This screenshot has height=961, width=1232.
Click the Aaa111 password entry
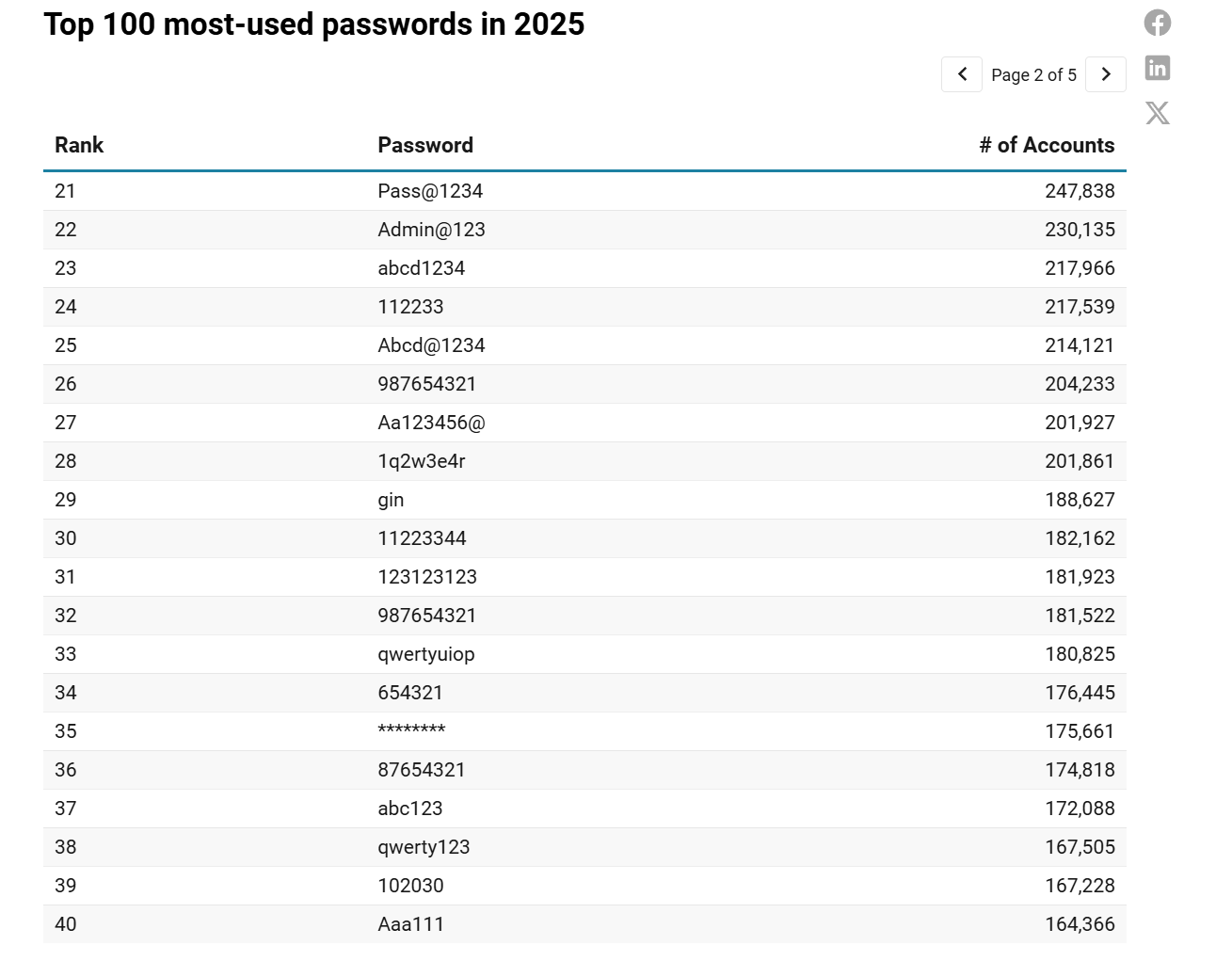pyautogui.click(x=410, y=924)
